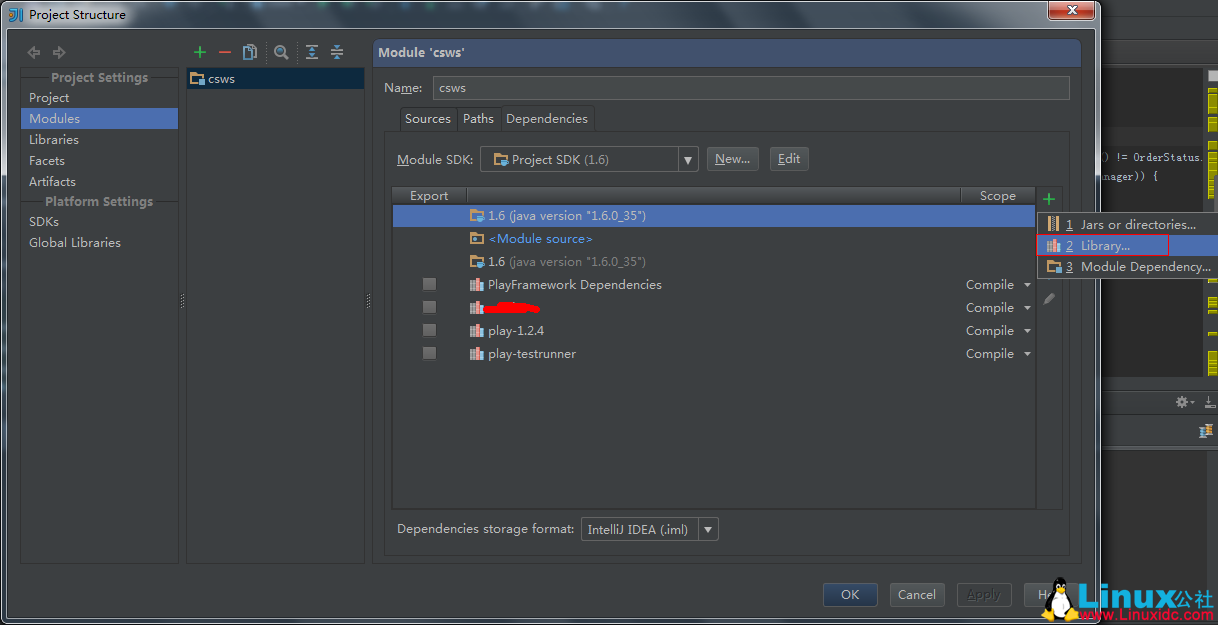Screen dimensions: 1218x625
Task: Click the New... SDK button
Action: point(732,159)
